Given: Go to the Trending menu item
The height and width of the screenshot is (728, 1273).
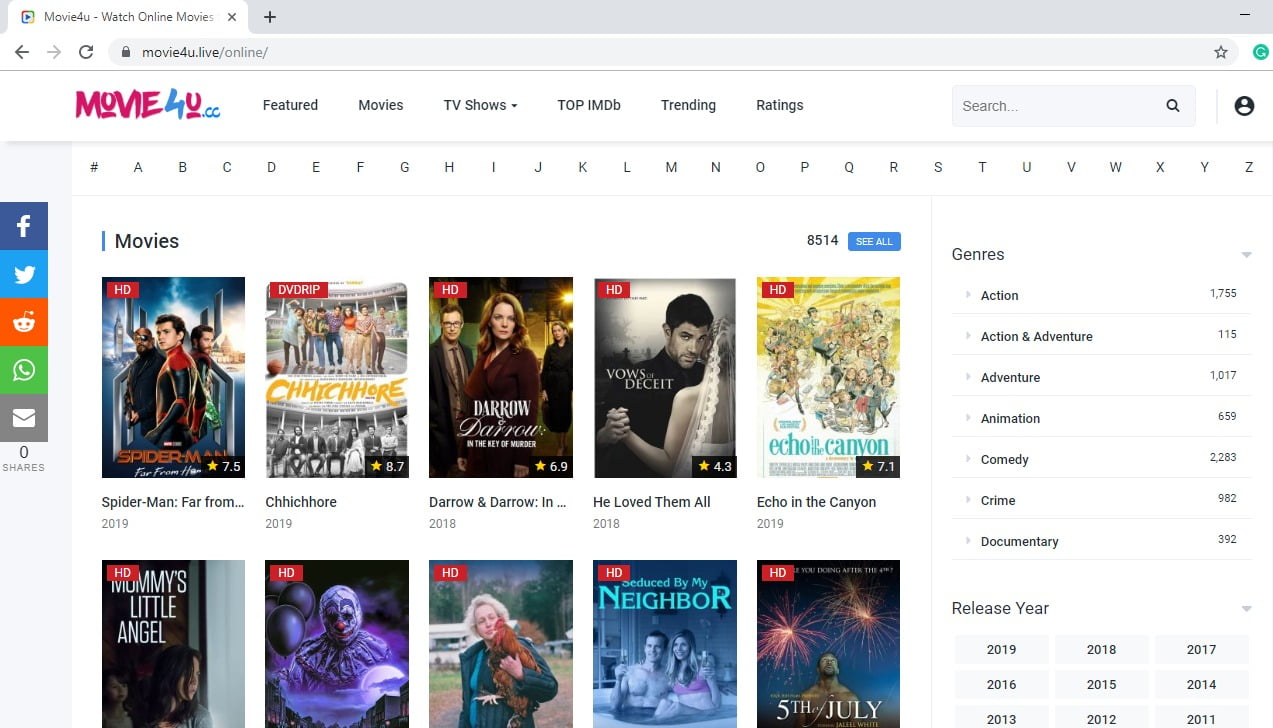Looking at the screenshot, I should [x=688, y=105].
